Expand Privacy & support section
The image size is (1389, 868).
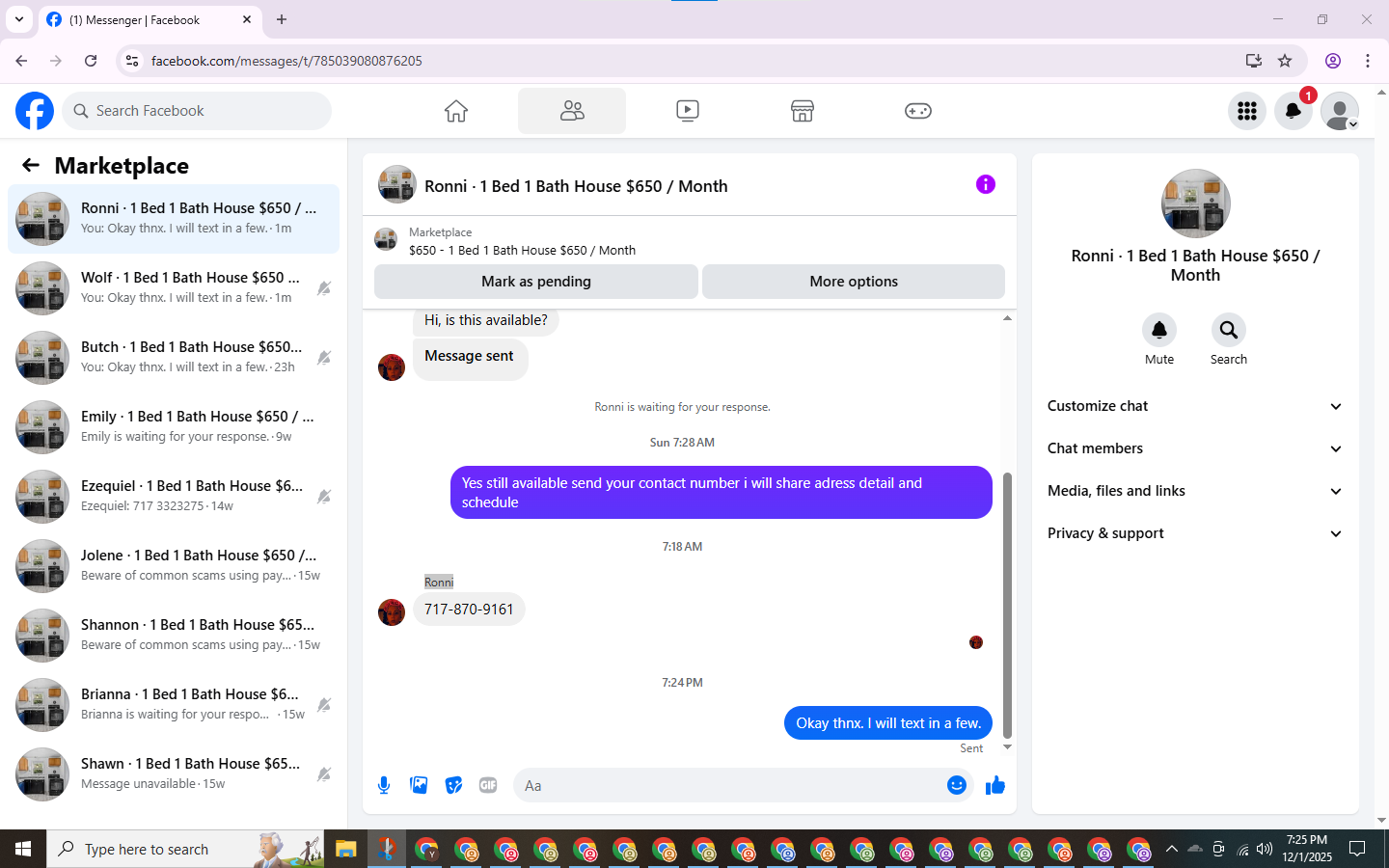[1195, 533]
